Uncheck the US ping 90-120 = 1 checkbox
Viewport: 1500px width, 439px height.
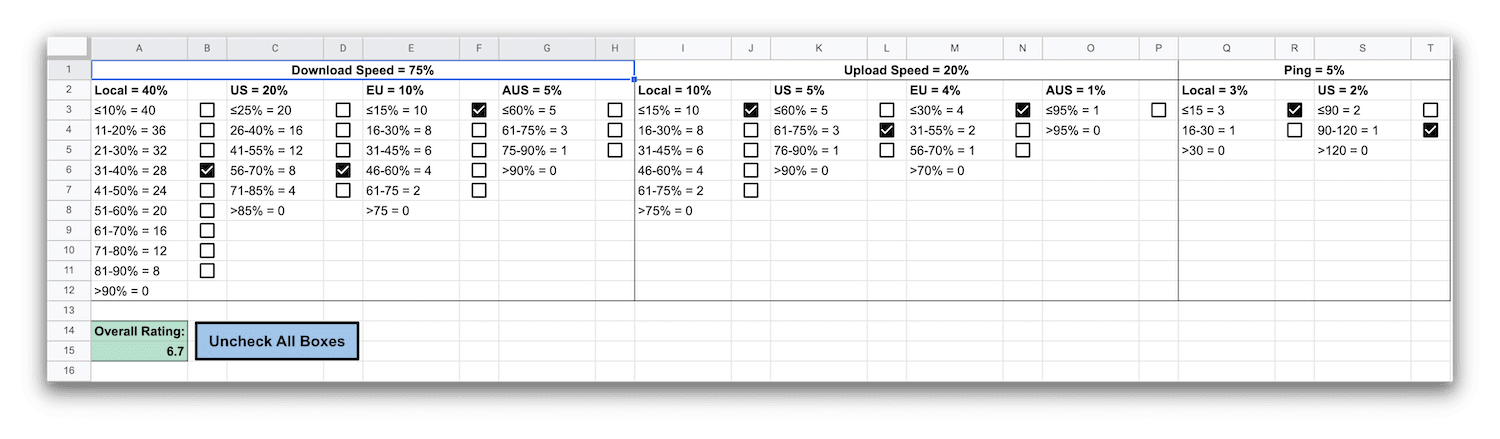(x=1430, y=130)
